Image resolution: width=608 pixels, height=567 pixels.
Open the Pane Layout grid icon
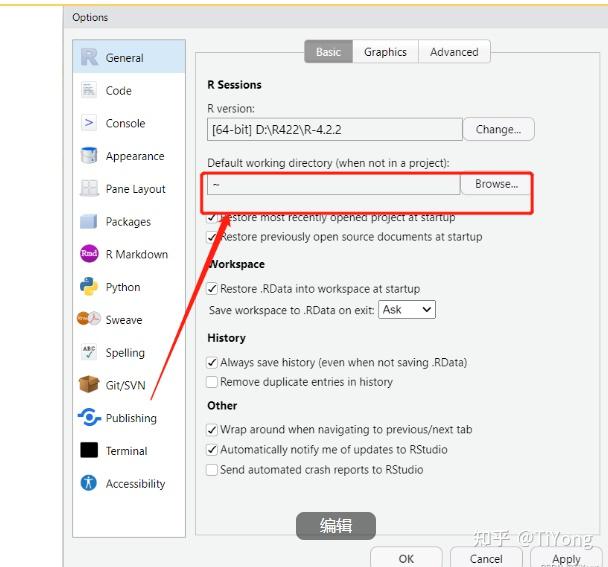point(89,188)
